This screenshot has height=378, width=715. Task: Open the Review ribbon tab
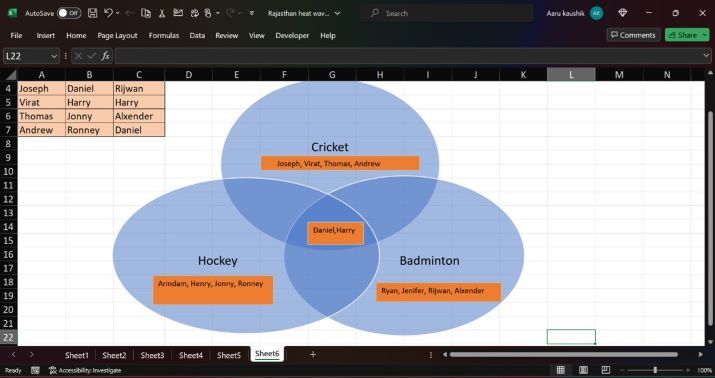point(227,35)
